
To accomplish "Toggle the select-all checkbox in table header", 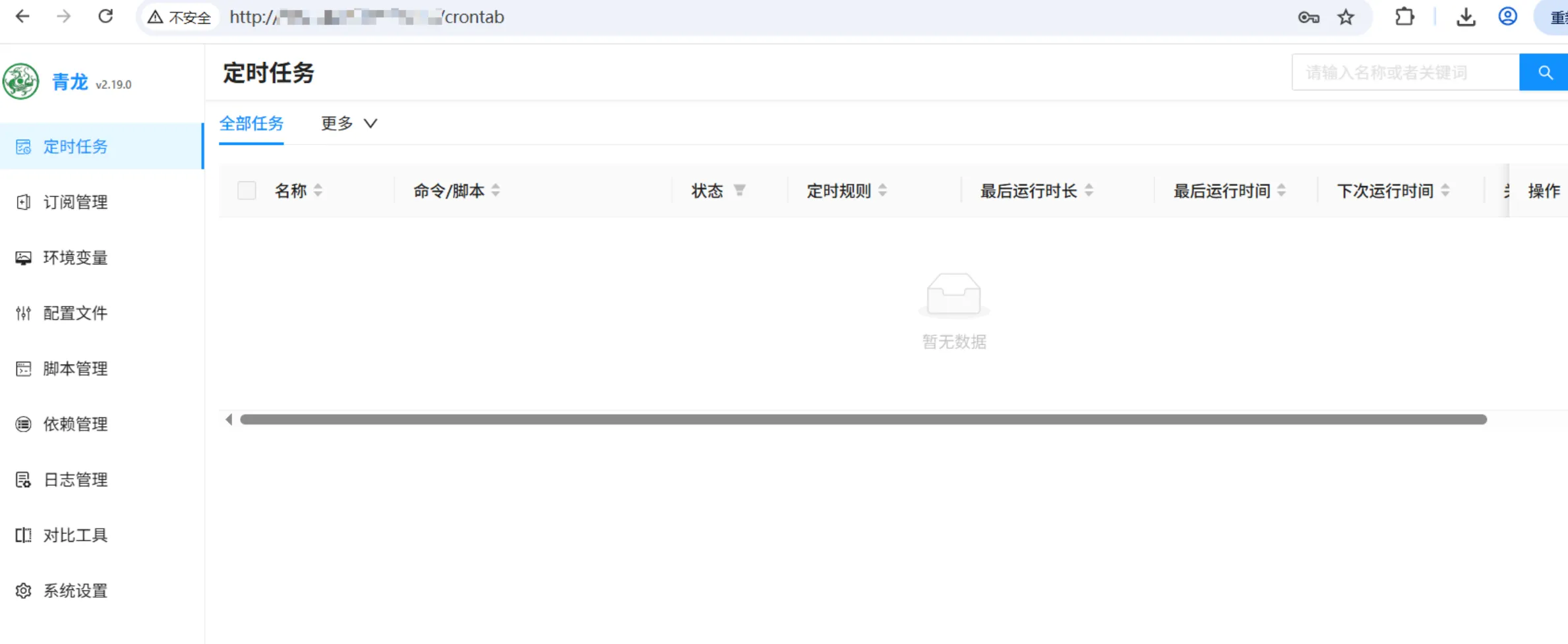I will coord(247,190).
